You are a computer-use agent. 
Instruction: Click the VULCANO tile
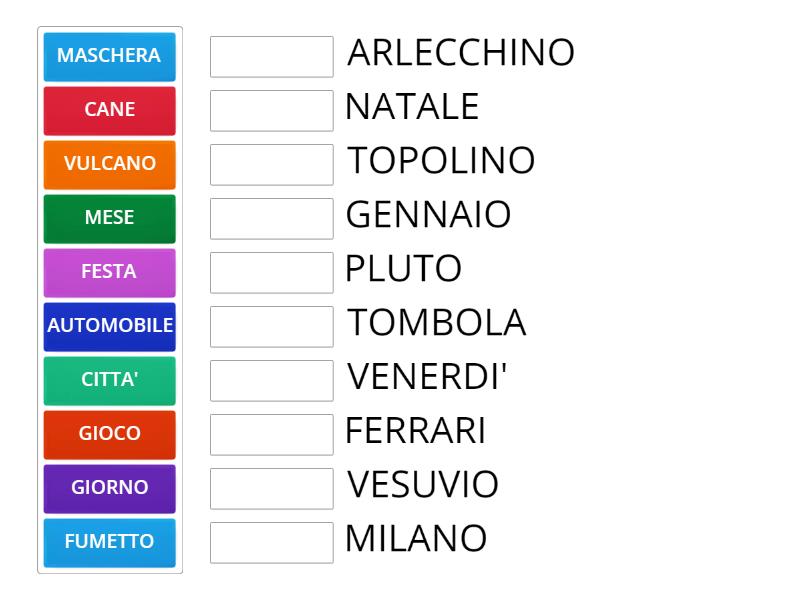point(109,164)
